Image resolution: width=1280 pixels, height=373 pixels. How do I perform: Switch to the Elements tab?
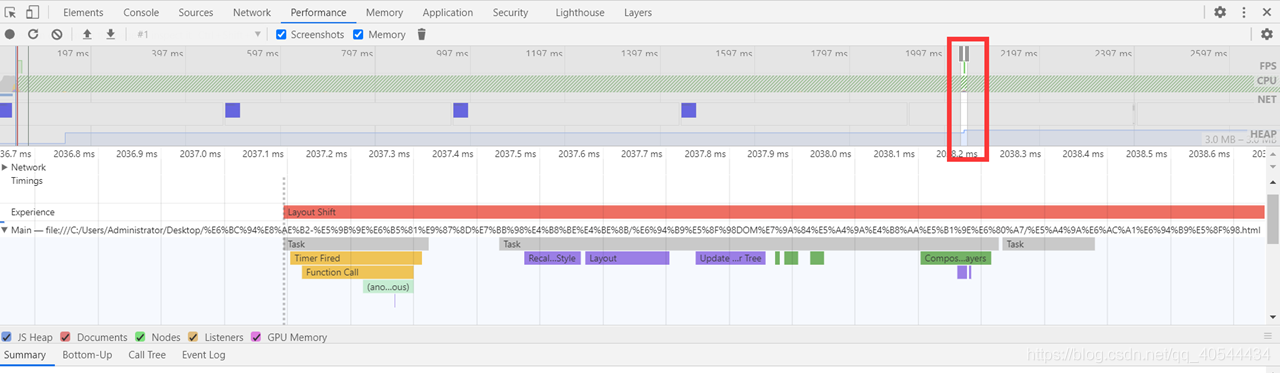[x=83, y=12]
